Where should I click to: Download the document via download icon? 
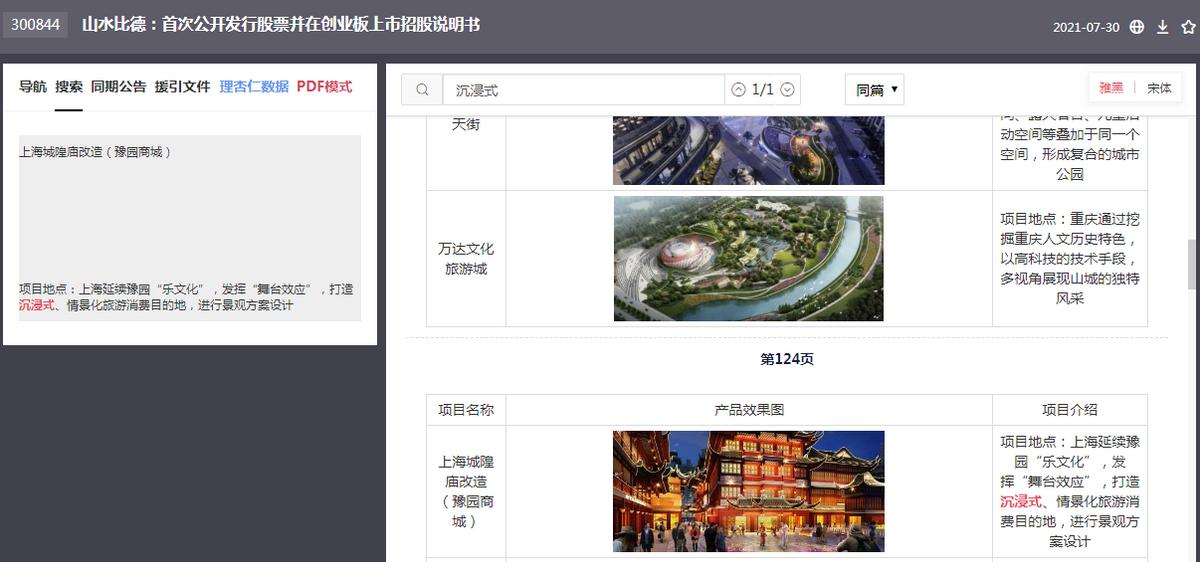1163,27
